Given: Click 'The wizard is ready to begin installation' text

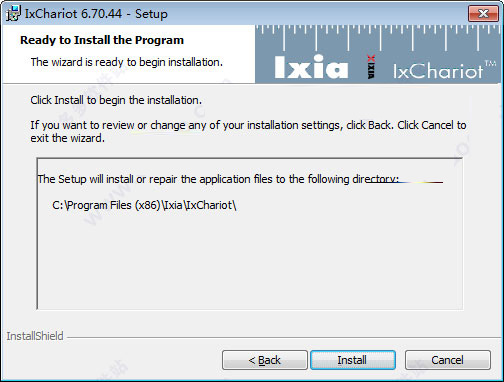Looking at the screenshot, I should 127,62.
